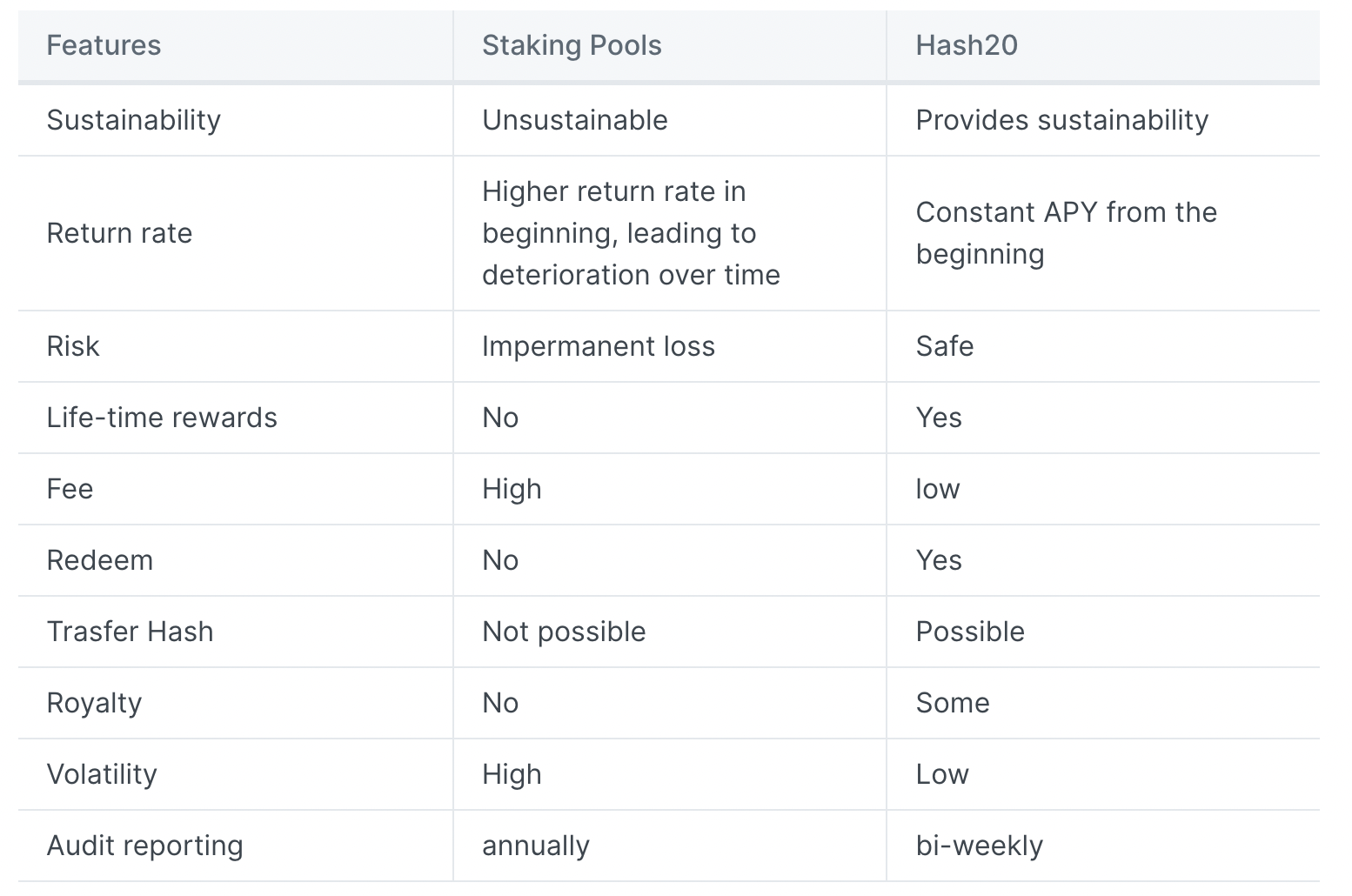This screenshot has width=1352, height=896.
Task: Click the Hash20 column header
Action: click(967, 45)
